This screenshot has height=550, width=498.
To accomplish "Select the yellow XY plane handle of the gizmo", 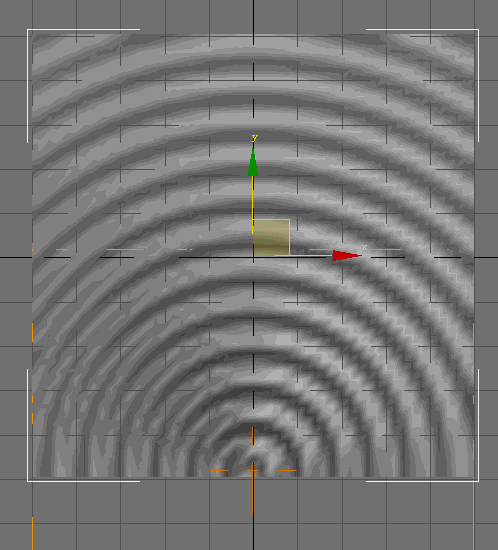I will [x=271, y=237].
